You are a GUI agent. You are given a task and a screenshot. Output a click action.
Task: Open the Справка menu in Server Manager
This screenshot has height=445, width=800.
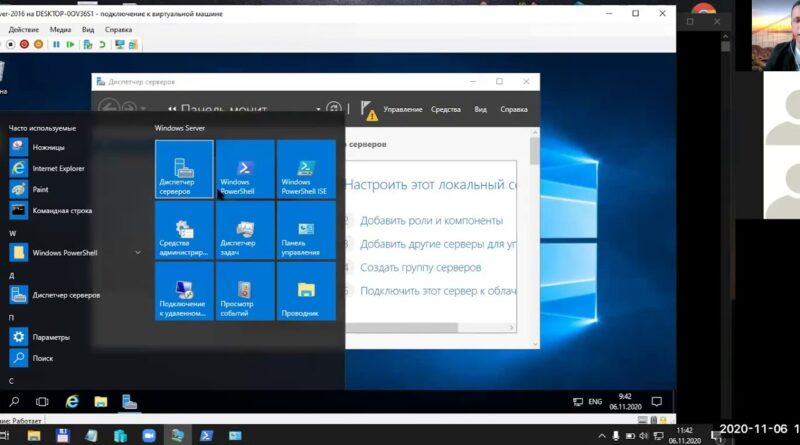pos(514,109)
